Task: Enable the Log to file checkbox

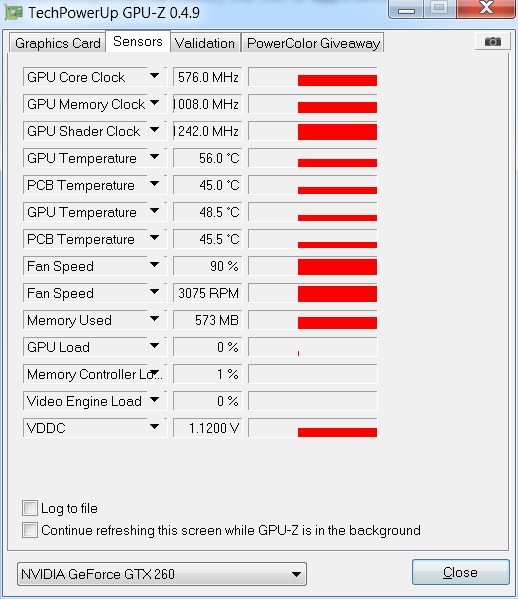Action: [x=30, y=508]
